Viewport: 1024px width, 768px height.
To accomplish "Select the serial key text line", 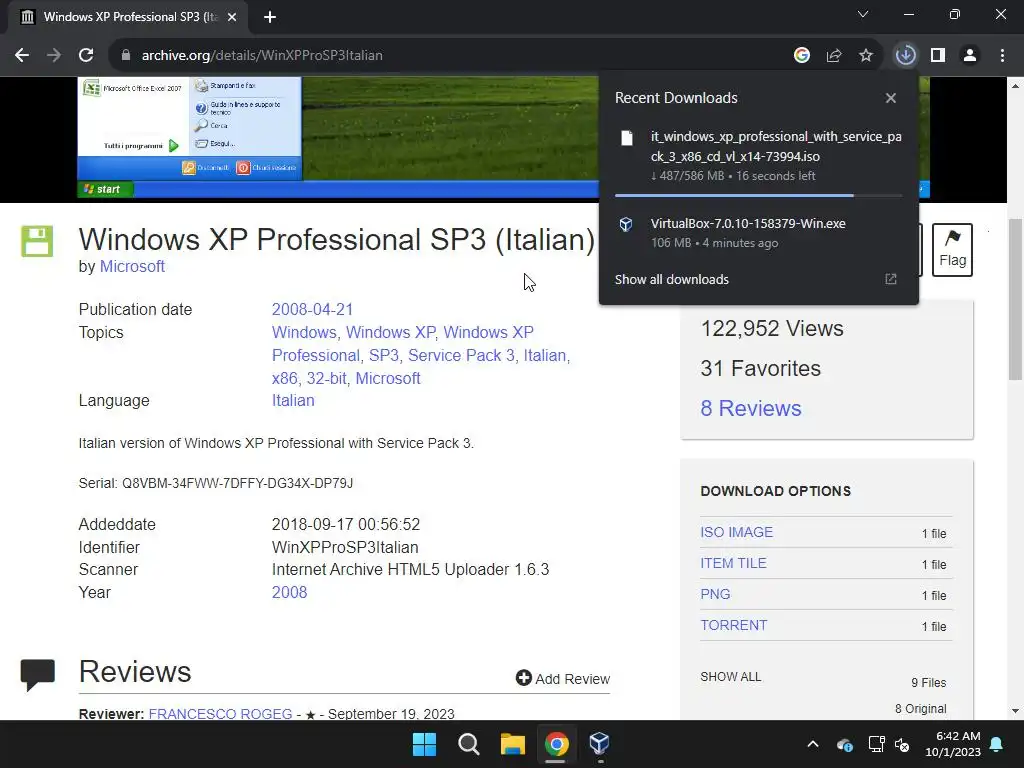I will 216,483.
